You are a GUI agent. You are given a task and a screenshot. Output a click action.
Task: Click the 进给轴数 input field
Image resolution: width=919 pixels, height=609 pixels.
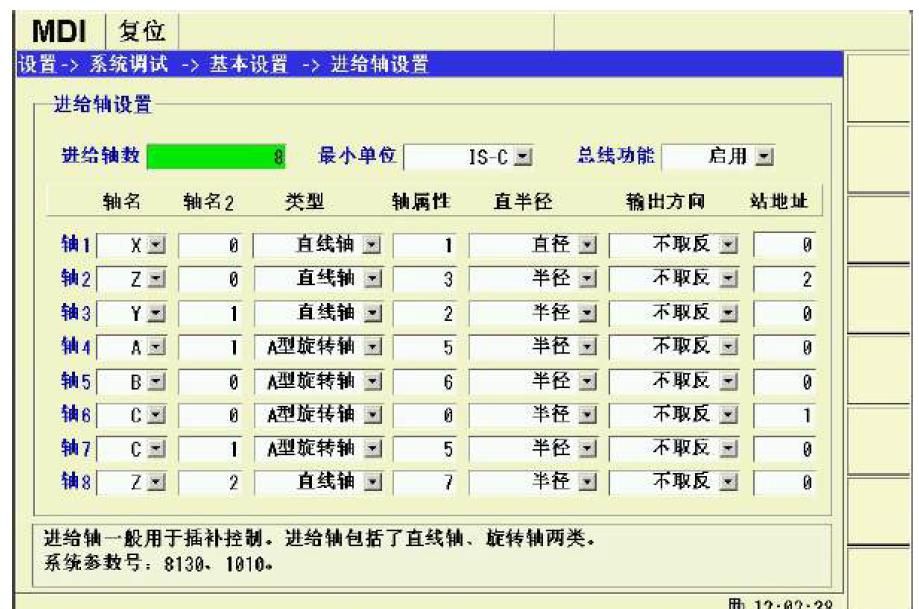[216, 156]
